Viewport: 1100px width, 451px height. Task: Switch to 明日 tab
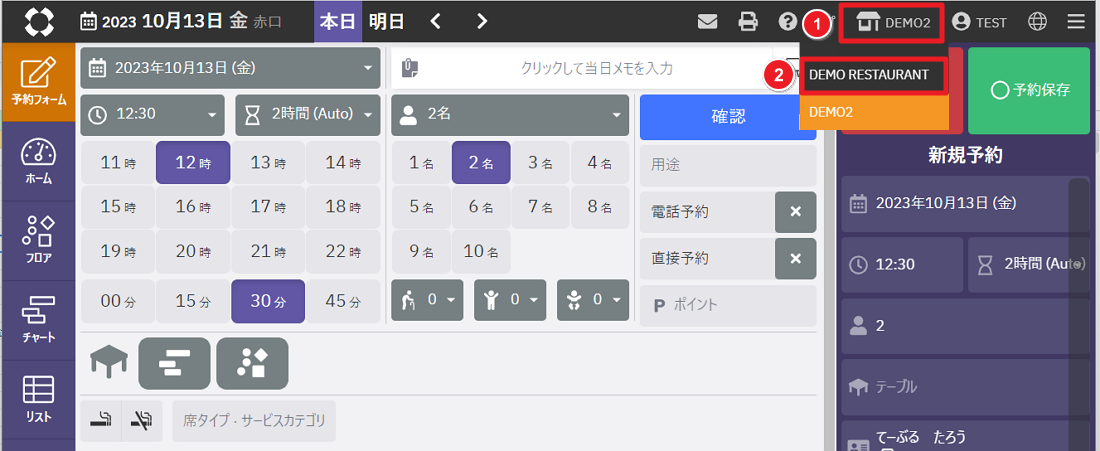tap(387, 21)
